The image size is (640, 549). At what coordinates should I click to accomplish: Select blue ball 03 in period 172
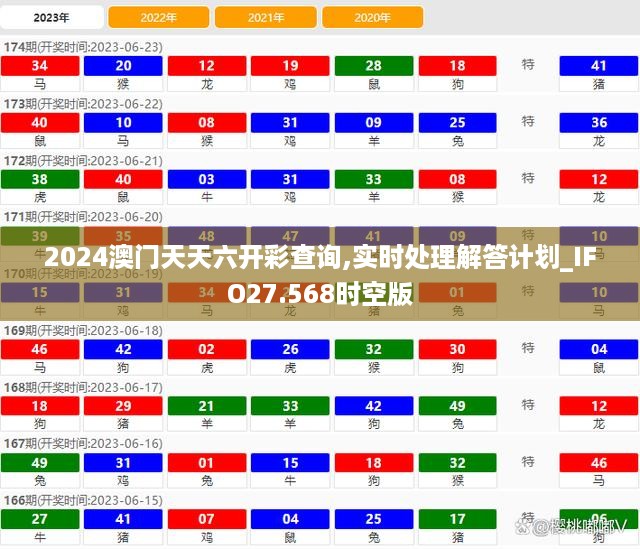[x=207, y=179]
